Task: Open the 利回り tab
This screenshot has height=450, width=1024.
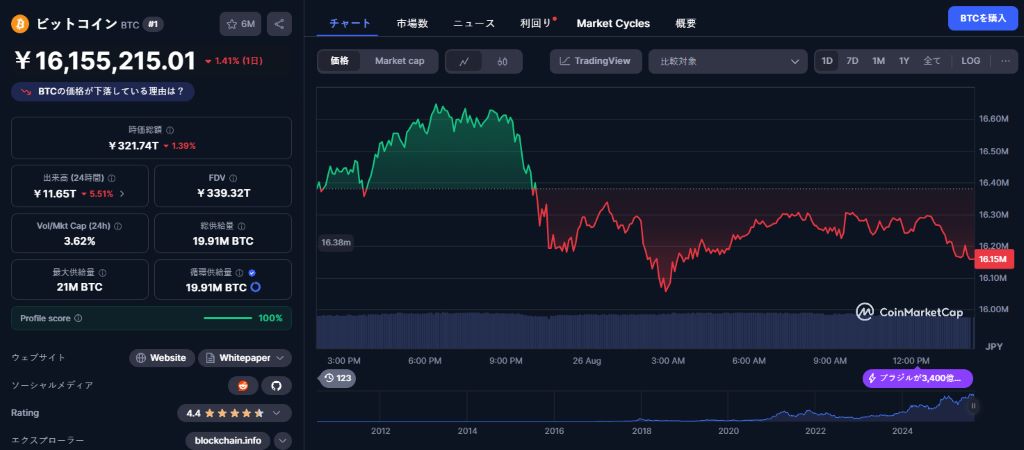Action: click(536, 23)
